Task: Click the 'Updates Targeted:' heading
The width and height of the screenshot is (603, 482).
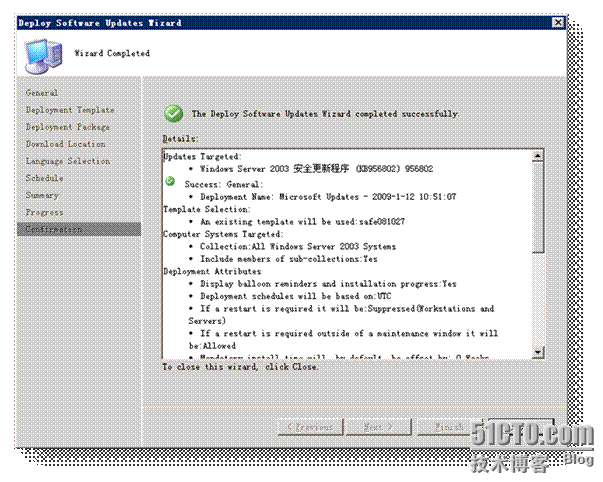Action: 203,157
